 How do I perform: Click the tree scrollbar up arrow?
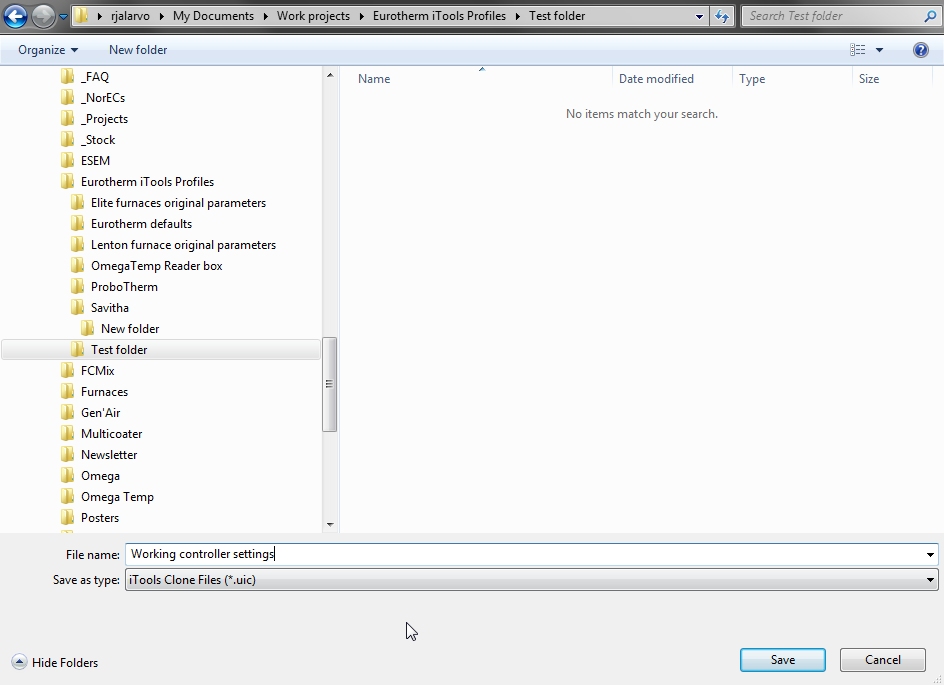tap(330, 75)
